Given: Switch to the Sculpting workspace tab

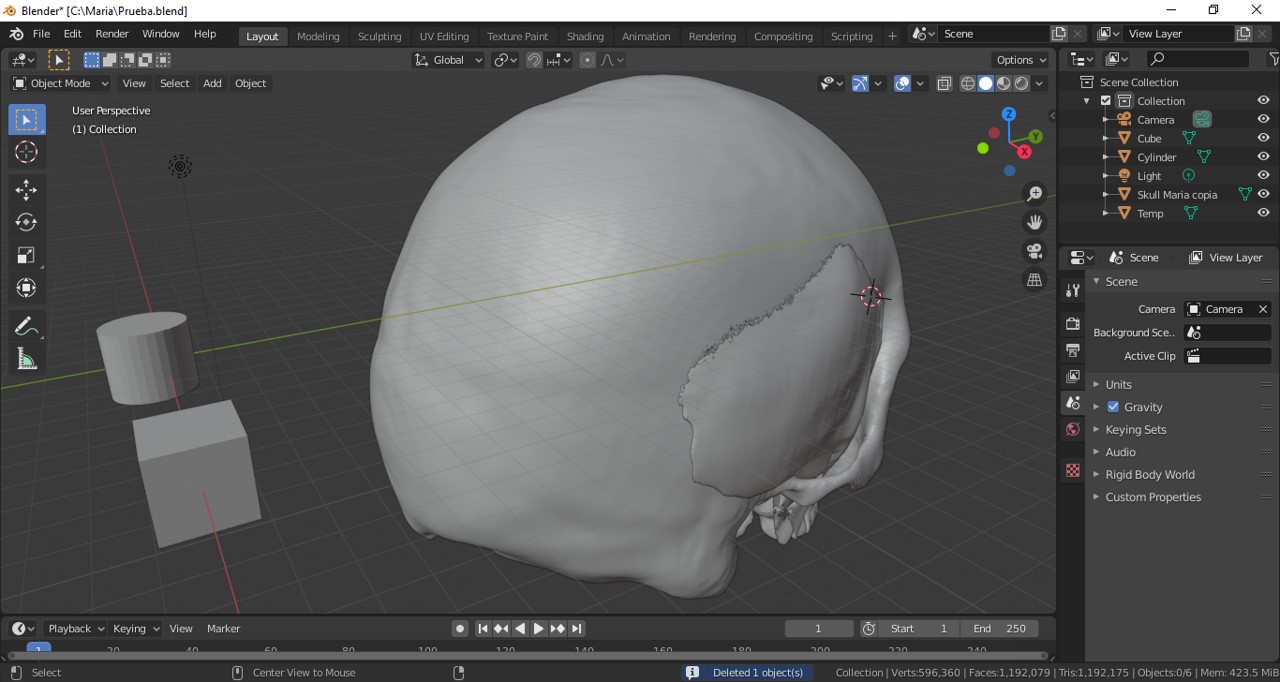Looking at the screenshot, I should point(380,36).
